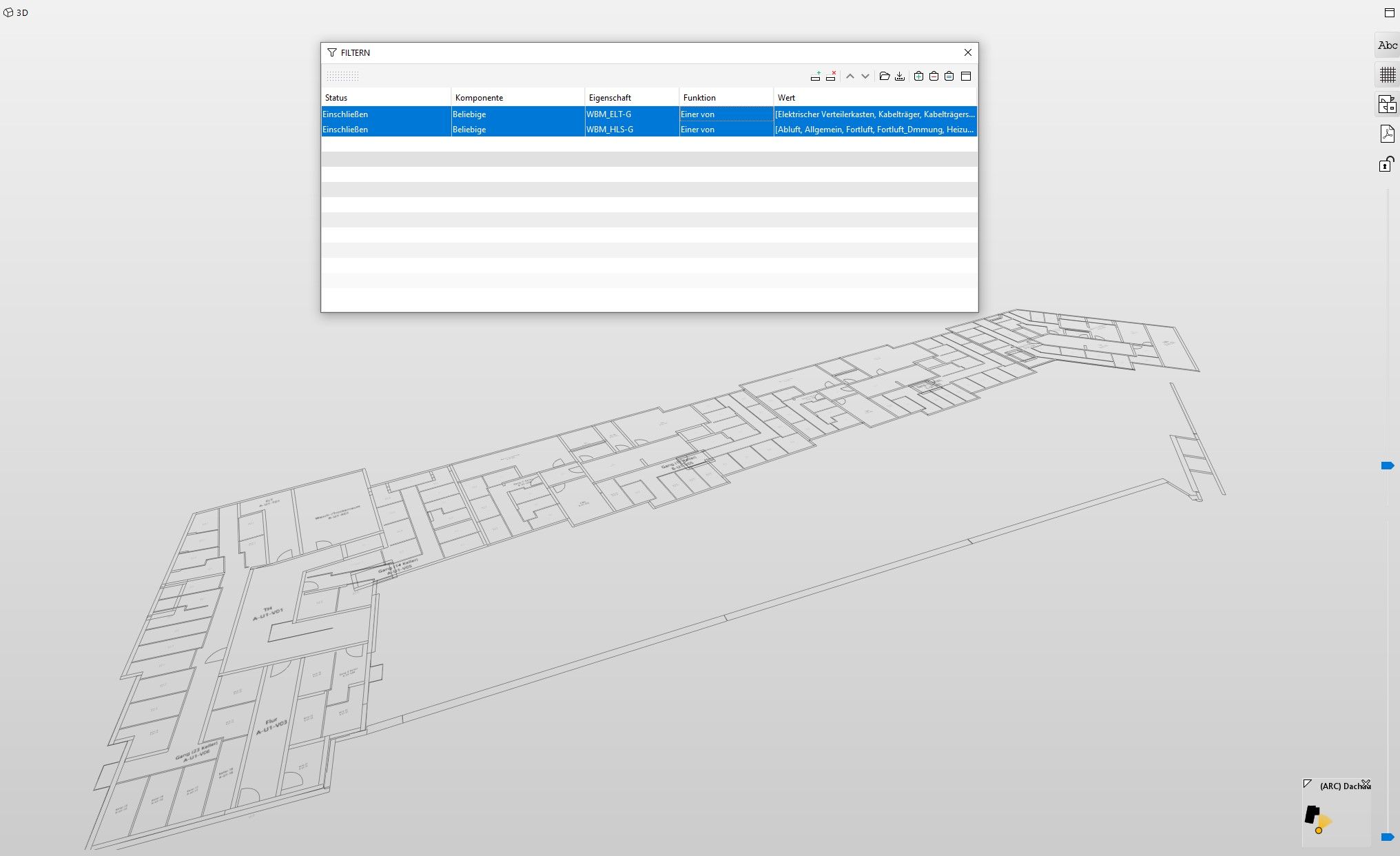Select Einschließen in the WBM_HLS-G row
Viewport: 1400px width, 856px height.
386,130
